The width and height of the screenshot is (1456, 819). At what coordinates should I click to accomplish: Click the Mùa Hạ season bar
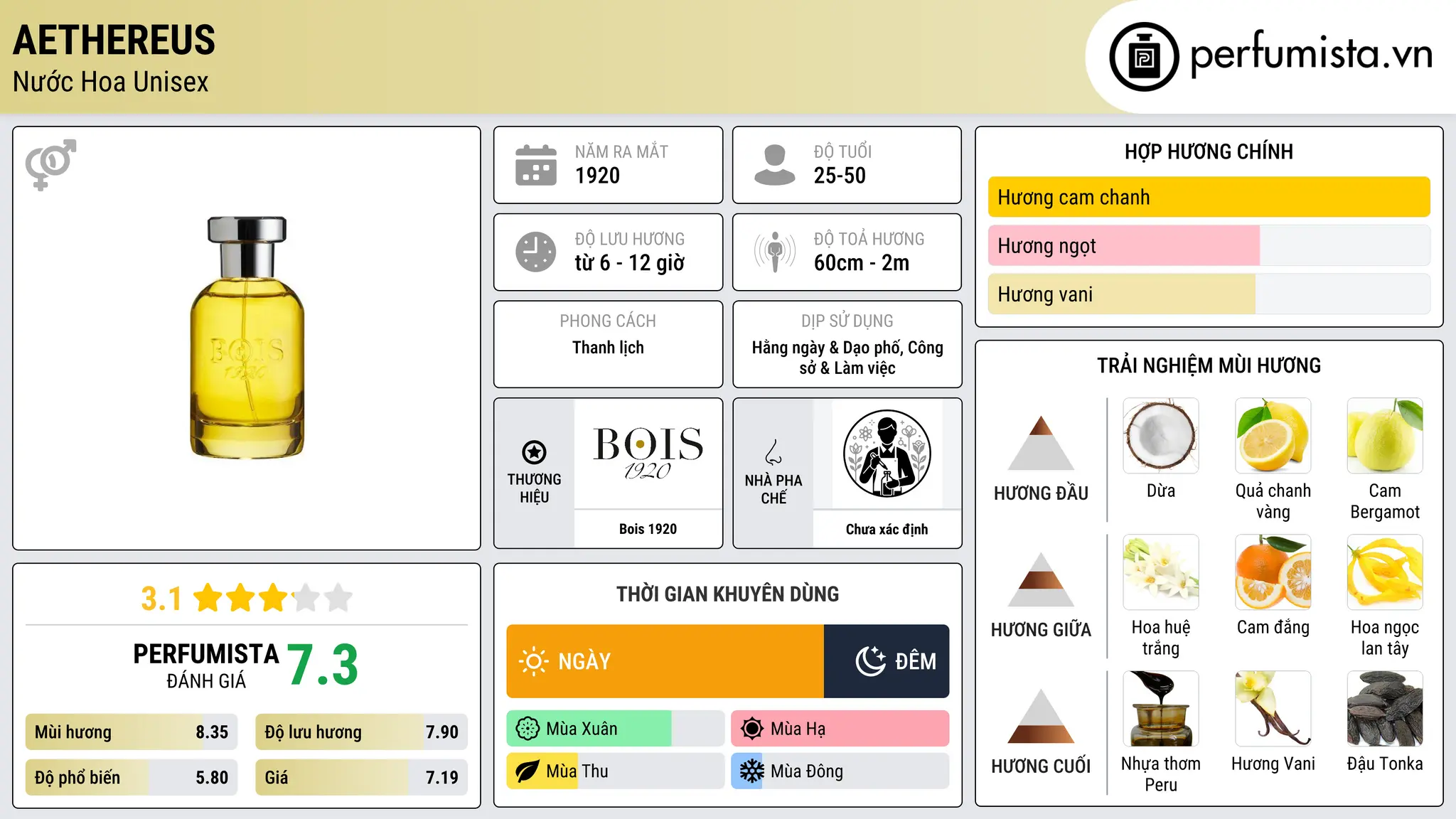pos(840,729)
